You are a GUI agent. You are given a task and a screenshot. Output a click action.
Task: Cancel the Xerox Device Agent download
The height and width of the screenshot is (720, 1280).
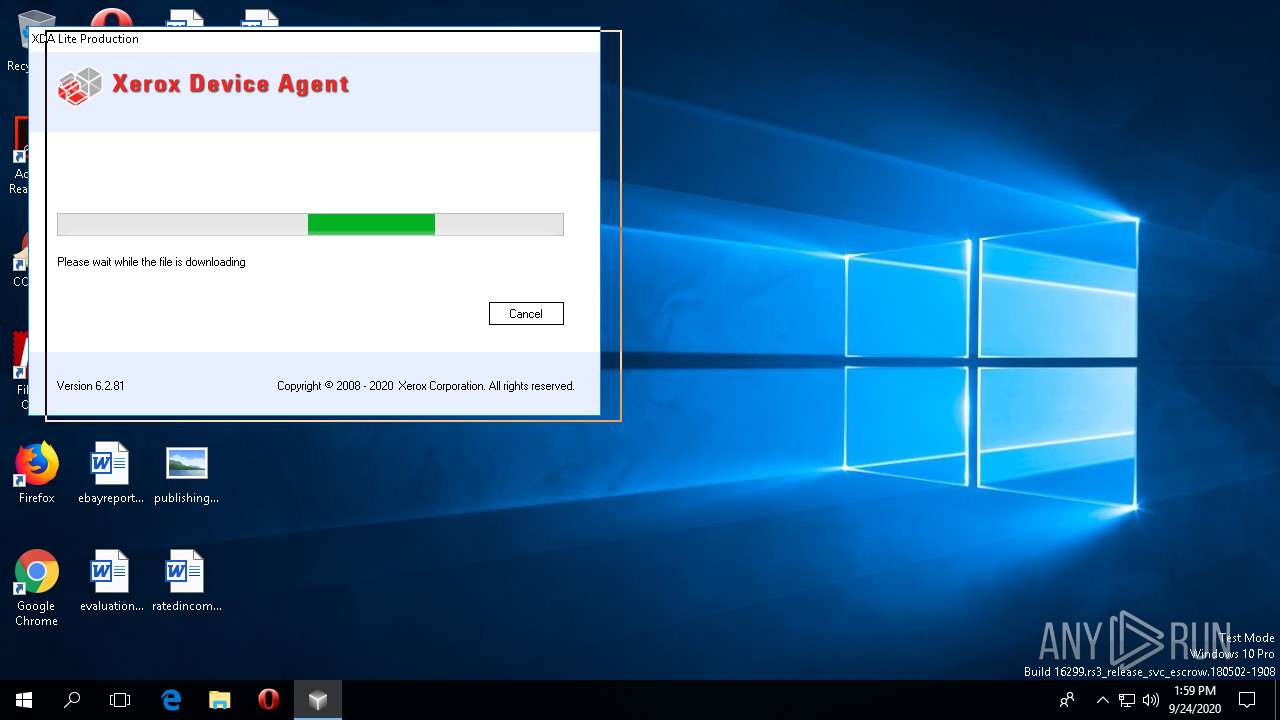click(x=526, y=313)
